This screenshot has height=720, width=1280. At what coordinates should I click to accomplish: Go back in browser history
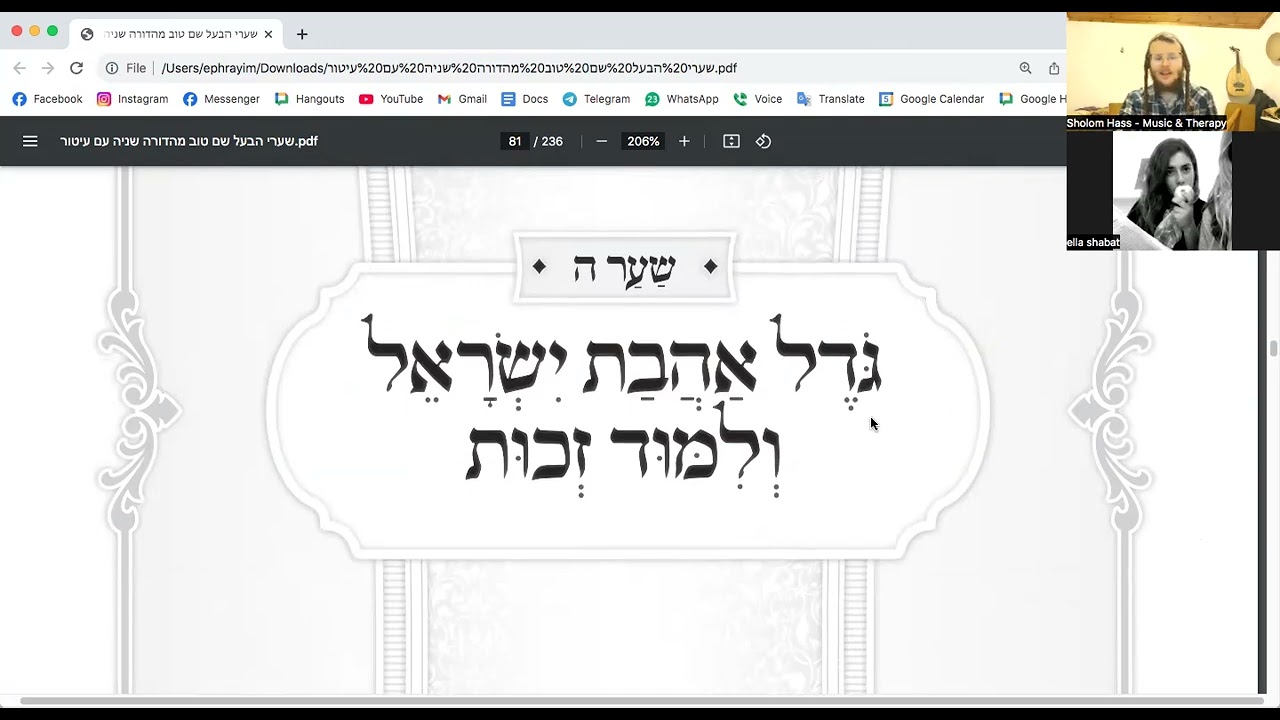20,68
